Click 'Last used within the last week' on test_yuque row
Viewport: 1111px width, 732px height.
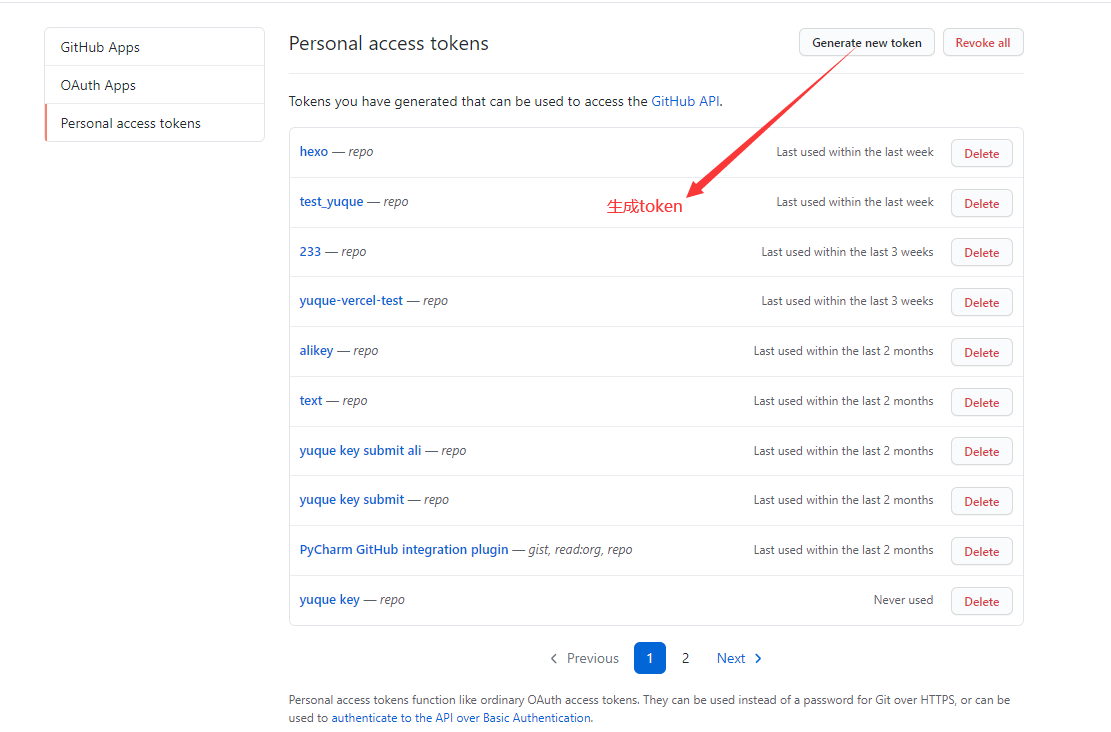tap(855, 202)
